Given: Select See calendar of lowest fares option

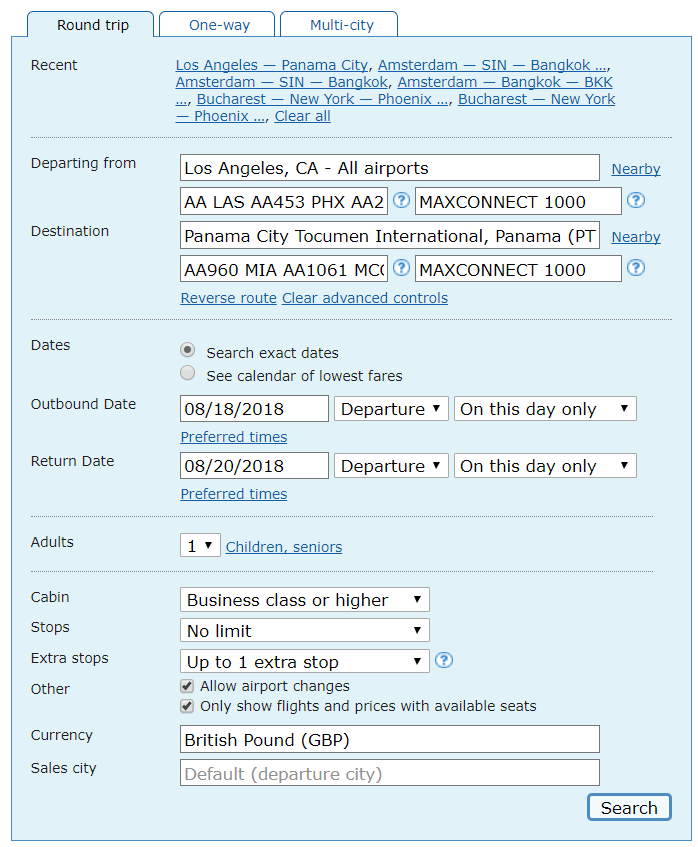Looking at the screenshot, I should [187, 374].
